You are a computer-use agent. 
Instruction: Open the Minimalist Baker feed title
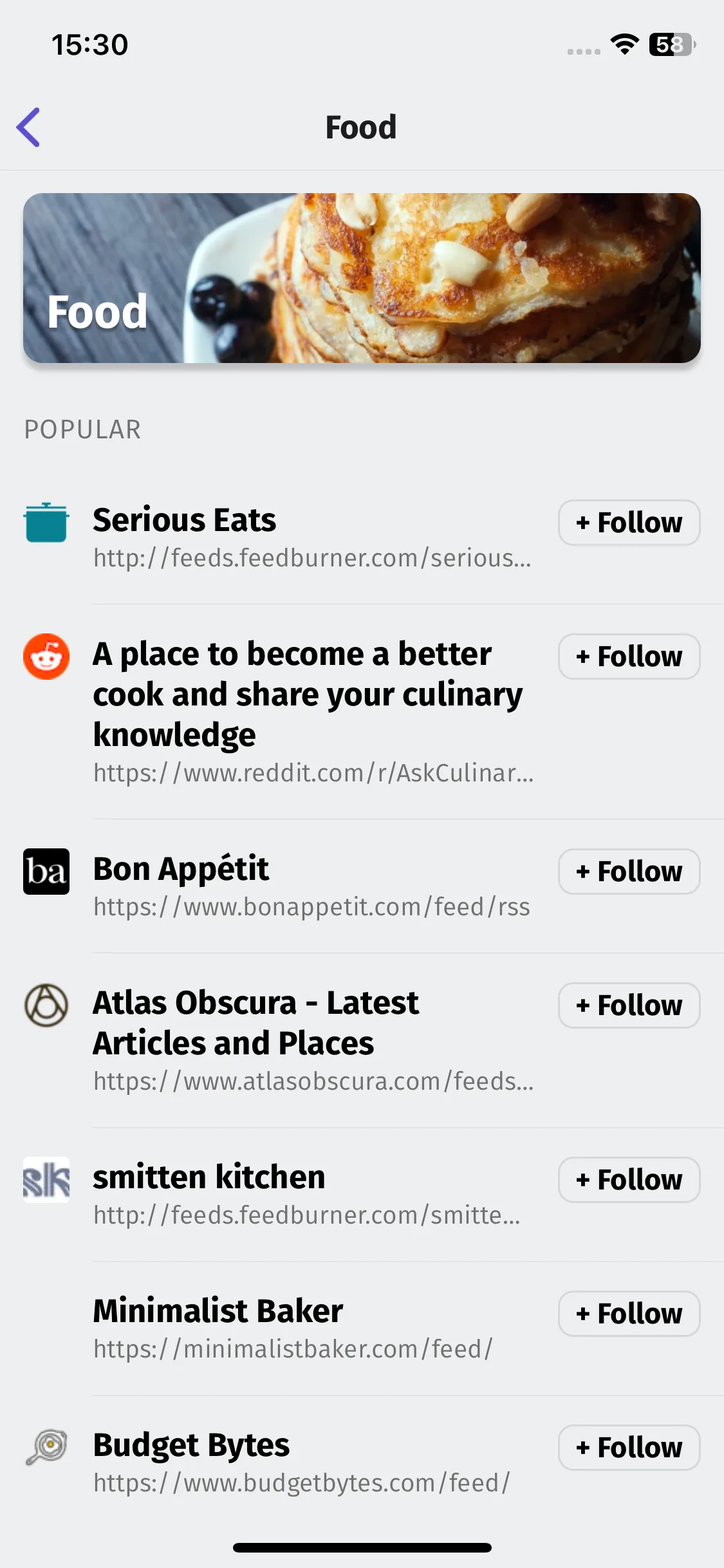(x=218, y=1311)
